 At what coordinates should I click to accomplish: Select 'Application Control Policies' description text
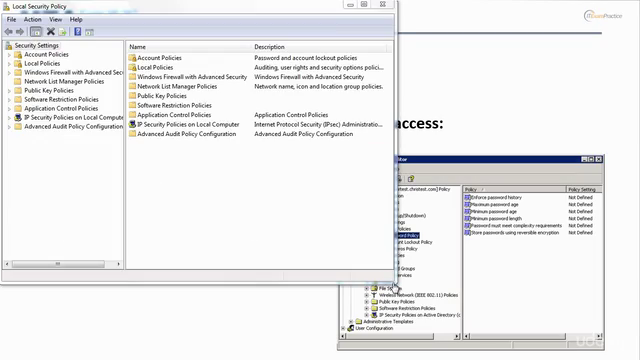coord(291,115)
